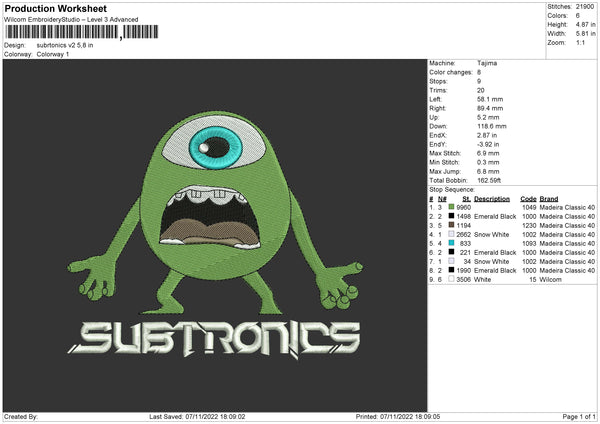Click the "White" description in stop row 9
600x424 pixels.
[483, 280]
